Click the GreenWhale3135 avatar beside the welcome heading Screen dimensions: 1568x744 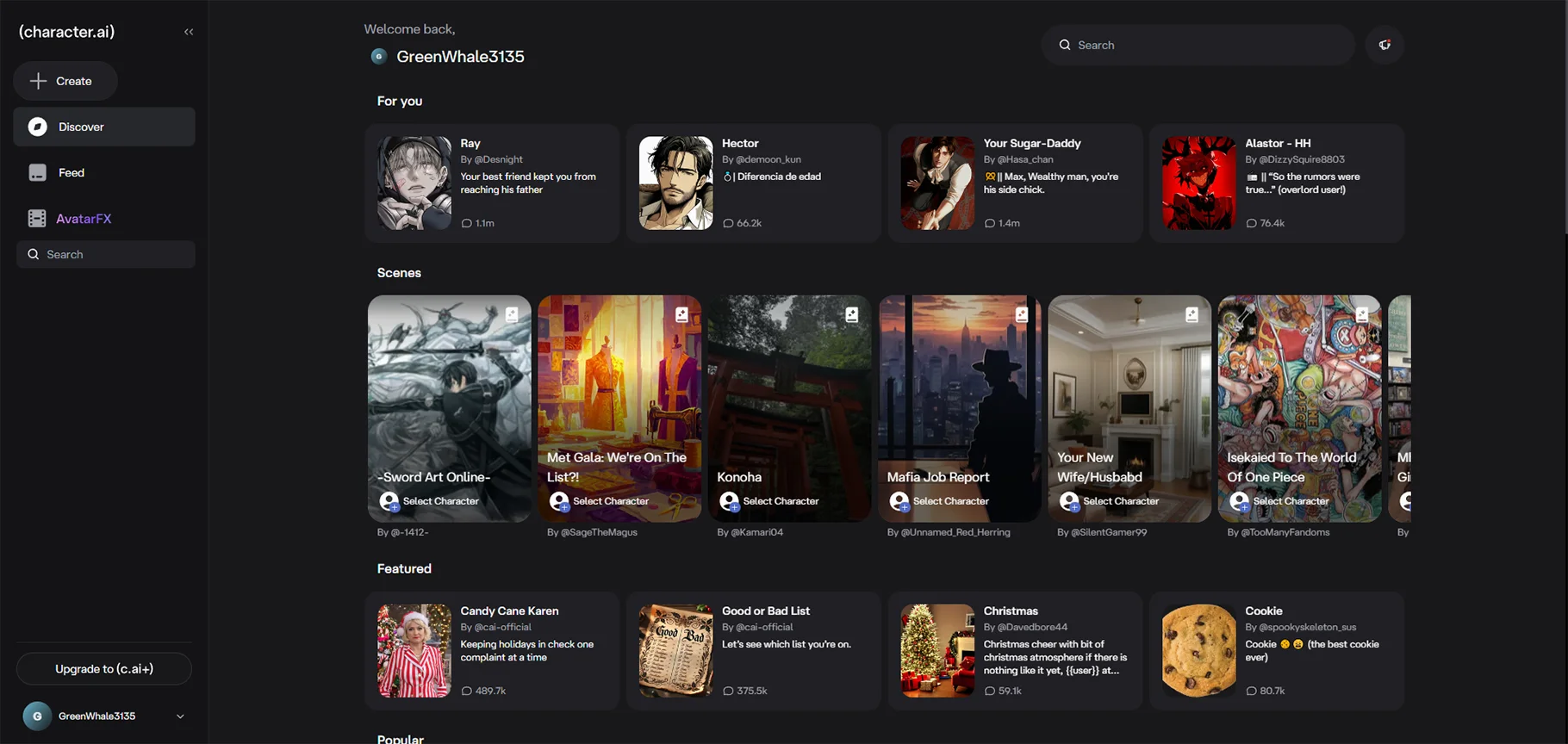[x=378, y=56]
